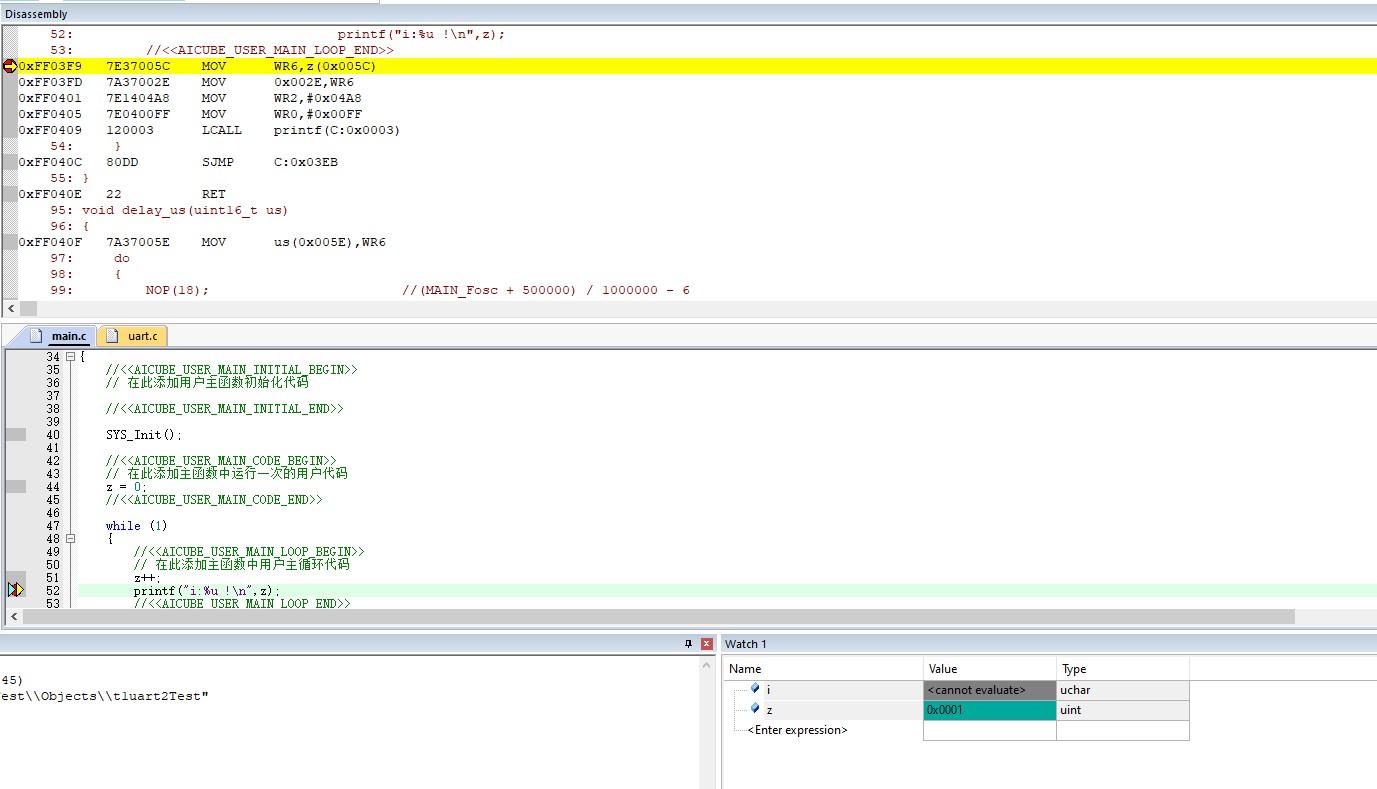Click the Enter expression field in Watch 1
Screen dimensions: 1377x789
coord(798,730)
